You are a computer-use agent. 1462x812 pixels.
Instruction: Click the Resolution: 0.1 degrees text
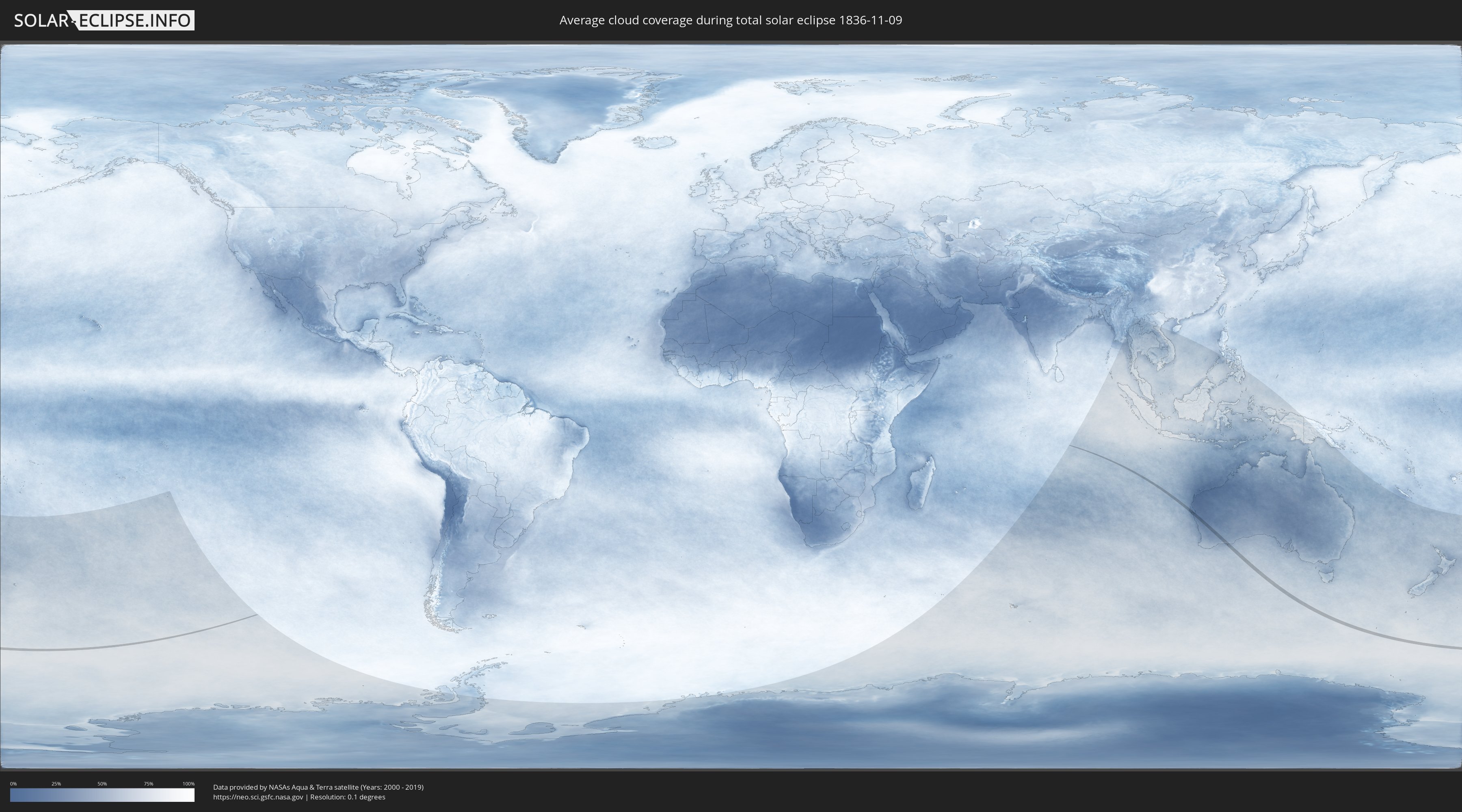(x=347, y=797)
